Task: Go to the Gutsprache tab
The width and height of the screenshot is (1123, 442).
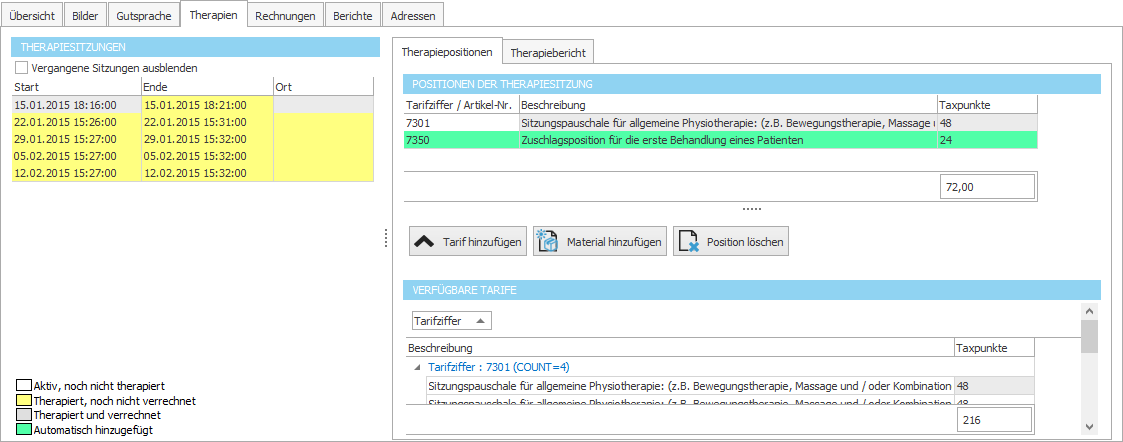Action: (x=143, y=15)
